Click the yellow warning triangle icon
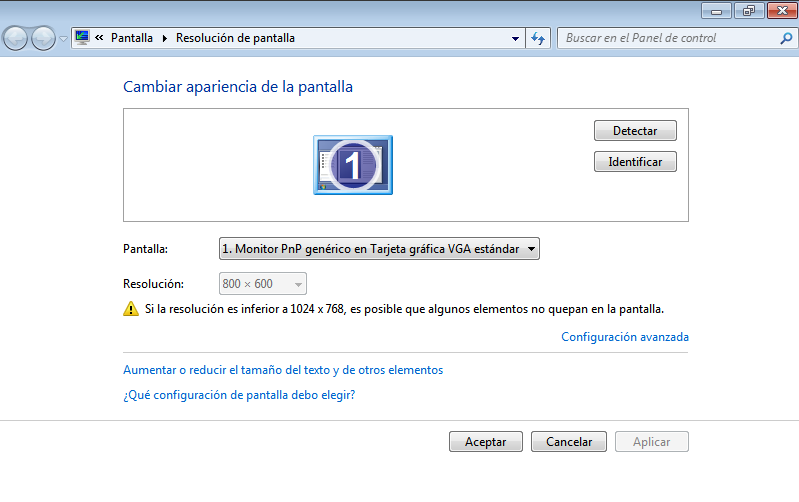 (x=131, y=309)
